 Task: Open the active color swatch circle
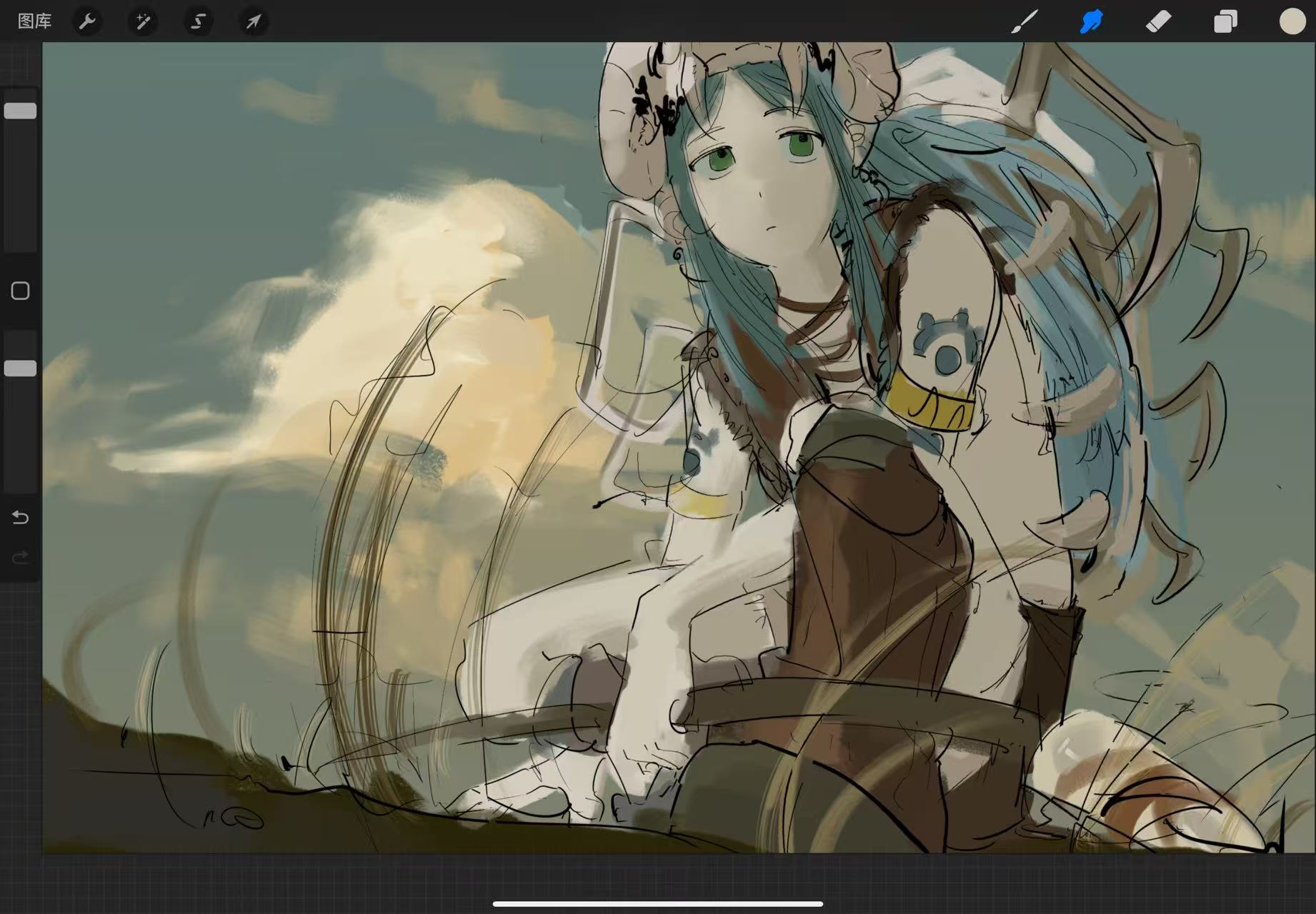1292,21
